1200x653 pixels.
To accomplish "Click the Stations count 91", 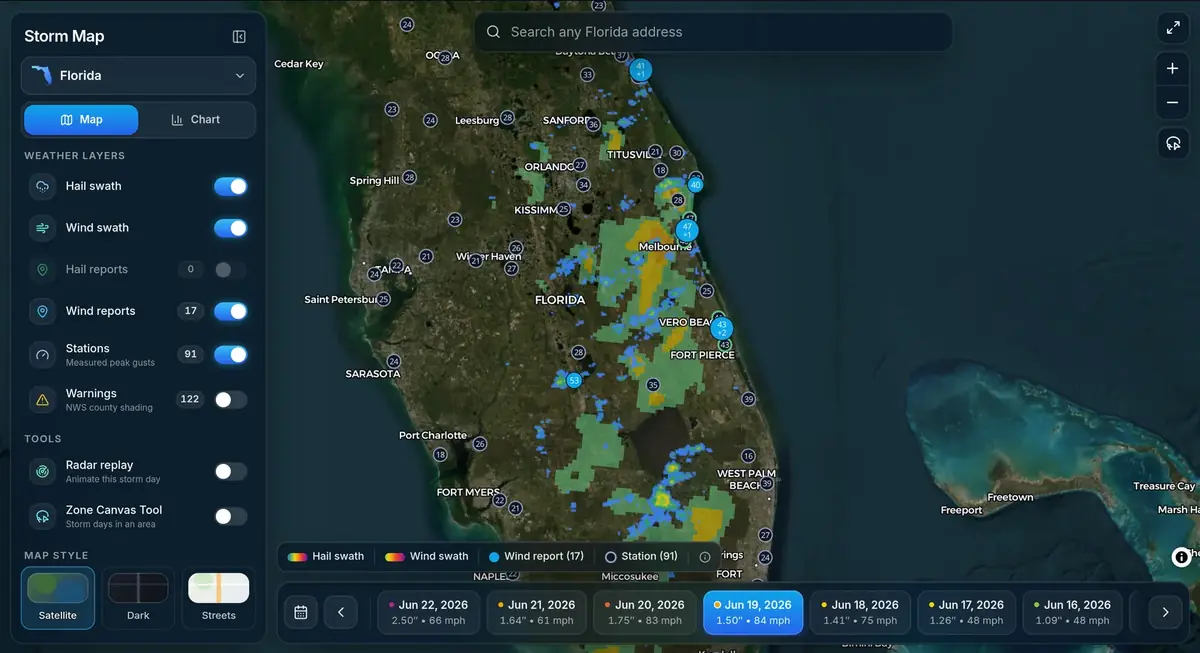I will click(190, 354).
